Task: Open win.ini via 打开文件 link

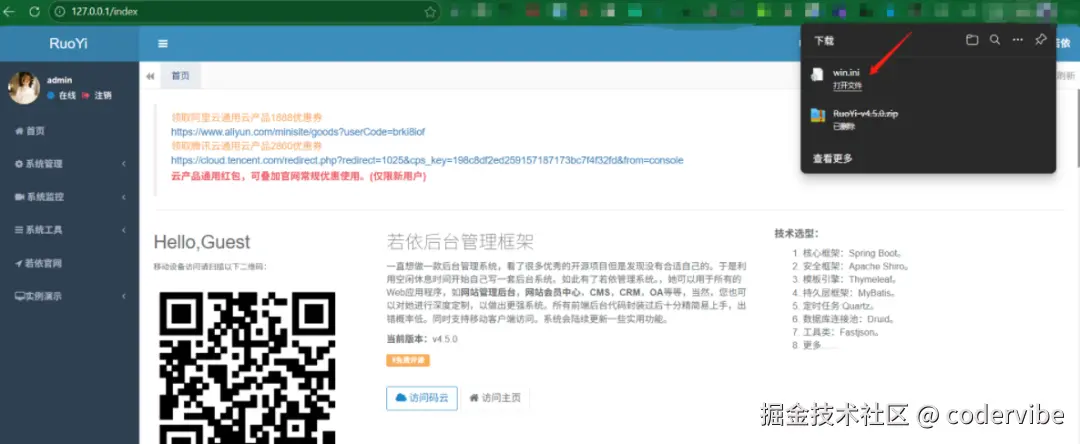Action: [847, 85]
